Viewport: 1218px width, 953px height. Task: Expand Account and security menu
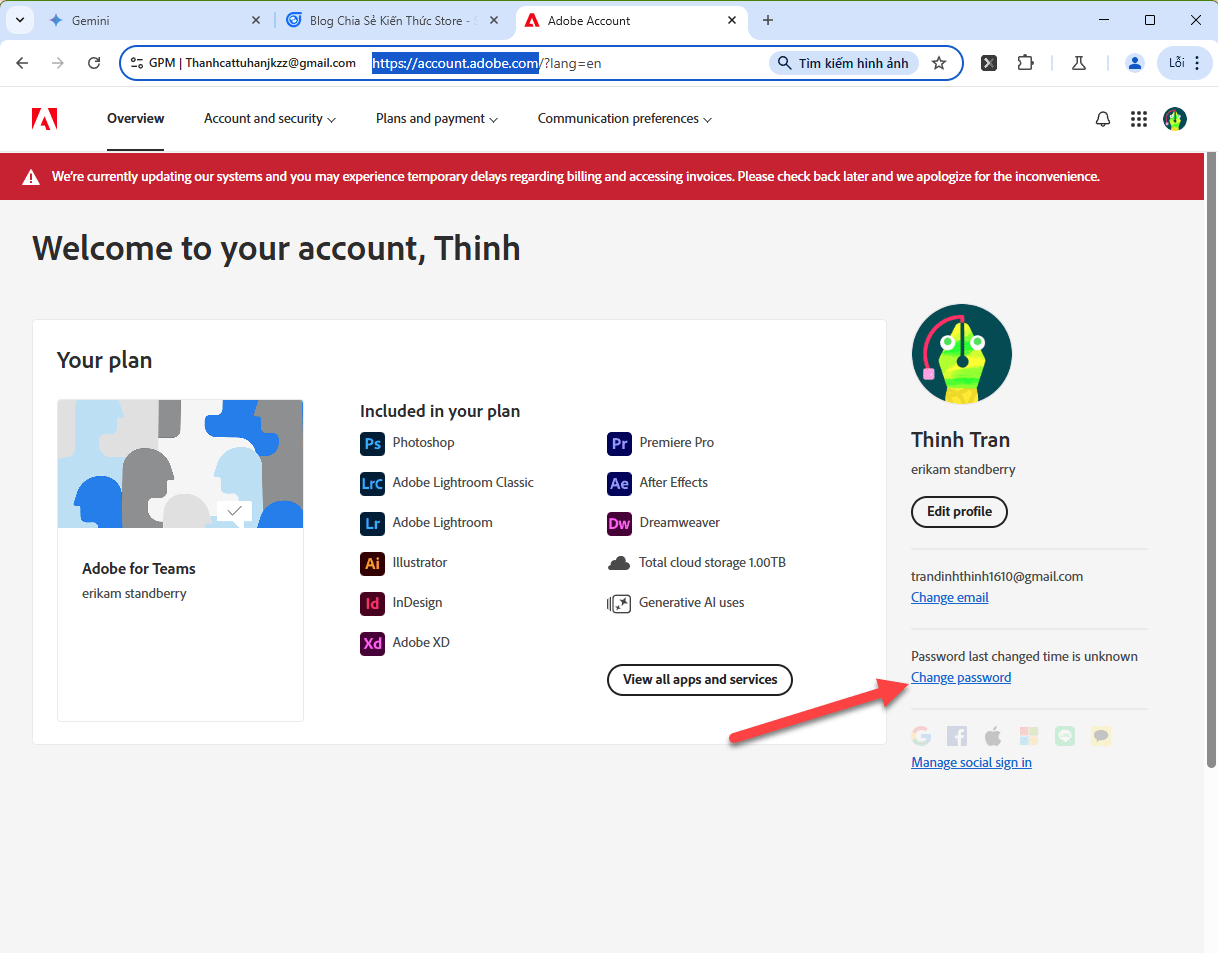[270, 119]
